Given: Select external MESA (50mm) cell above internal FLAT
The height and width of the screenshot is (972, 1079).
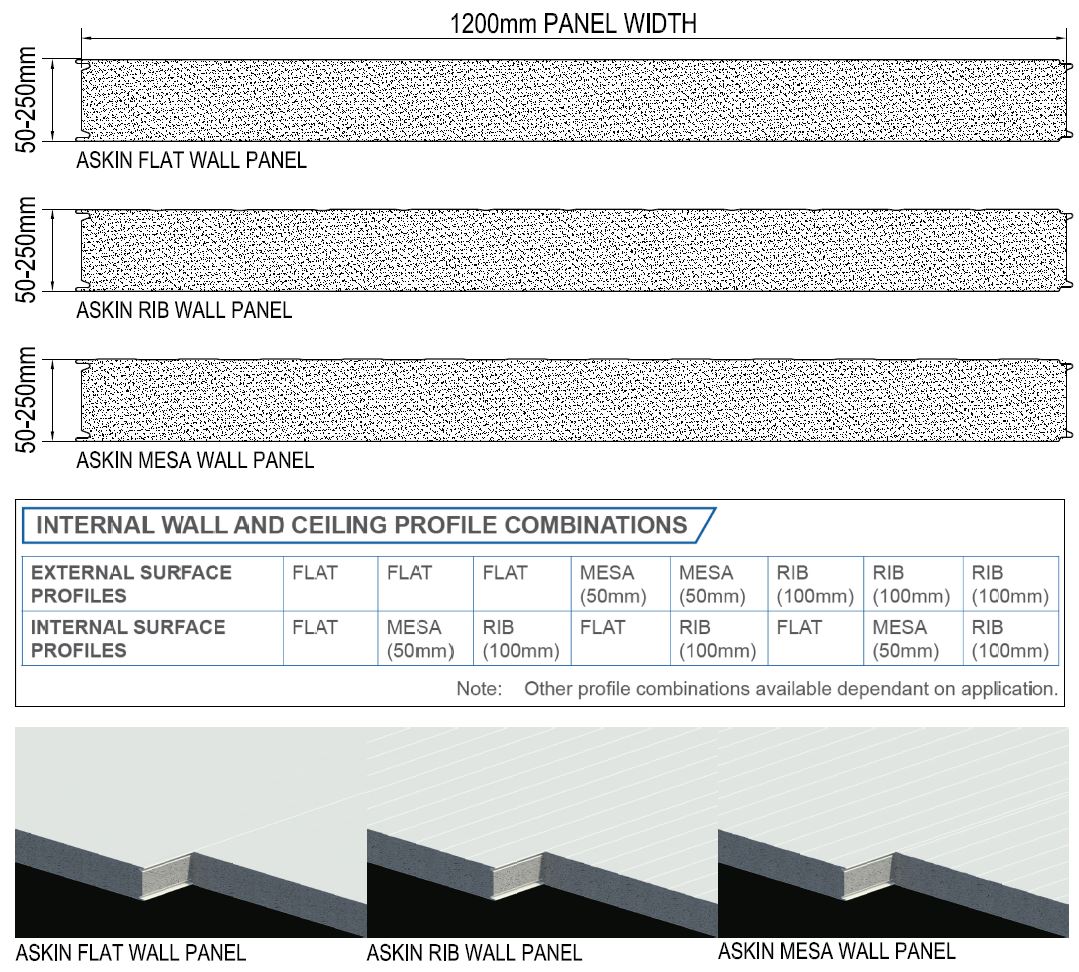Looking at the screenshot, I should pos(620,584).
